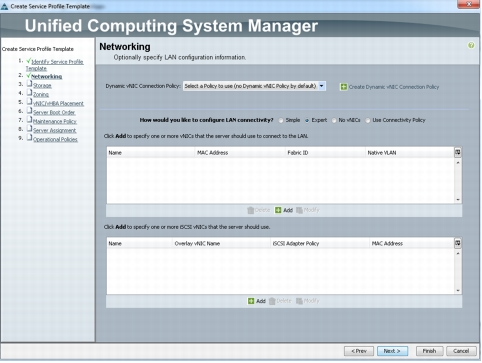The image size is (482, 363).
Task: Click the Prev button
Action: pos(359,351)
